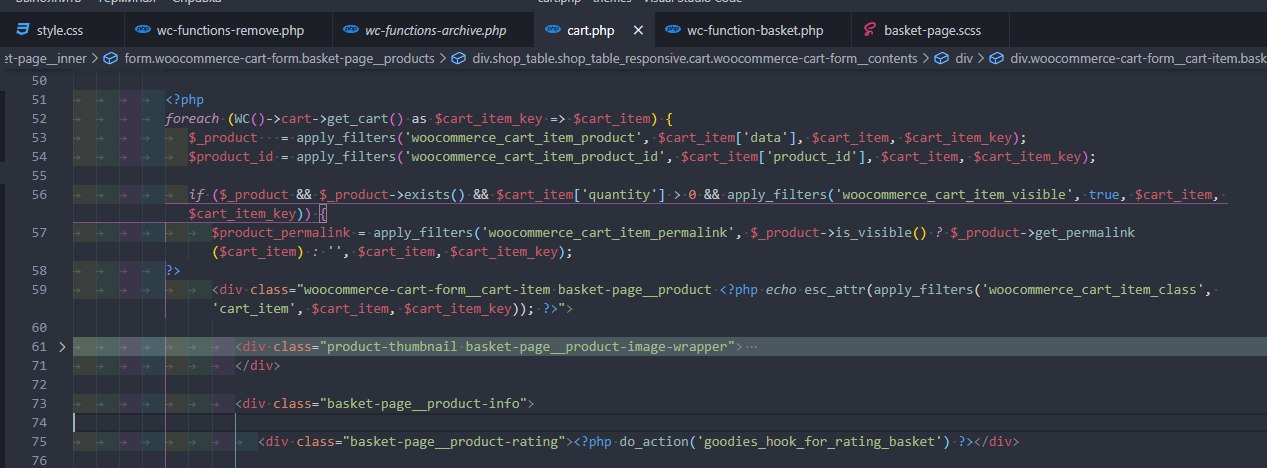Click 'woocommerce_cart_item_class' string on line 59
The width and height of the screenshot is (1267, 468).
click(x=1094, y=290)
